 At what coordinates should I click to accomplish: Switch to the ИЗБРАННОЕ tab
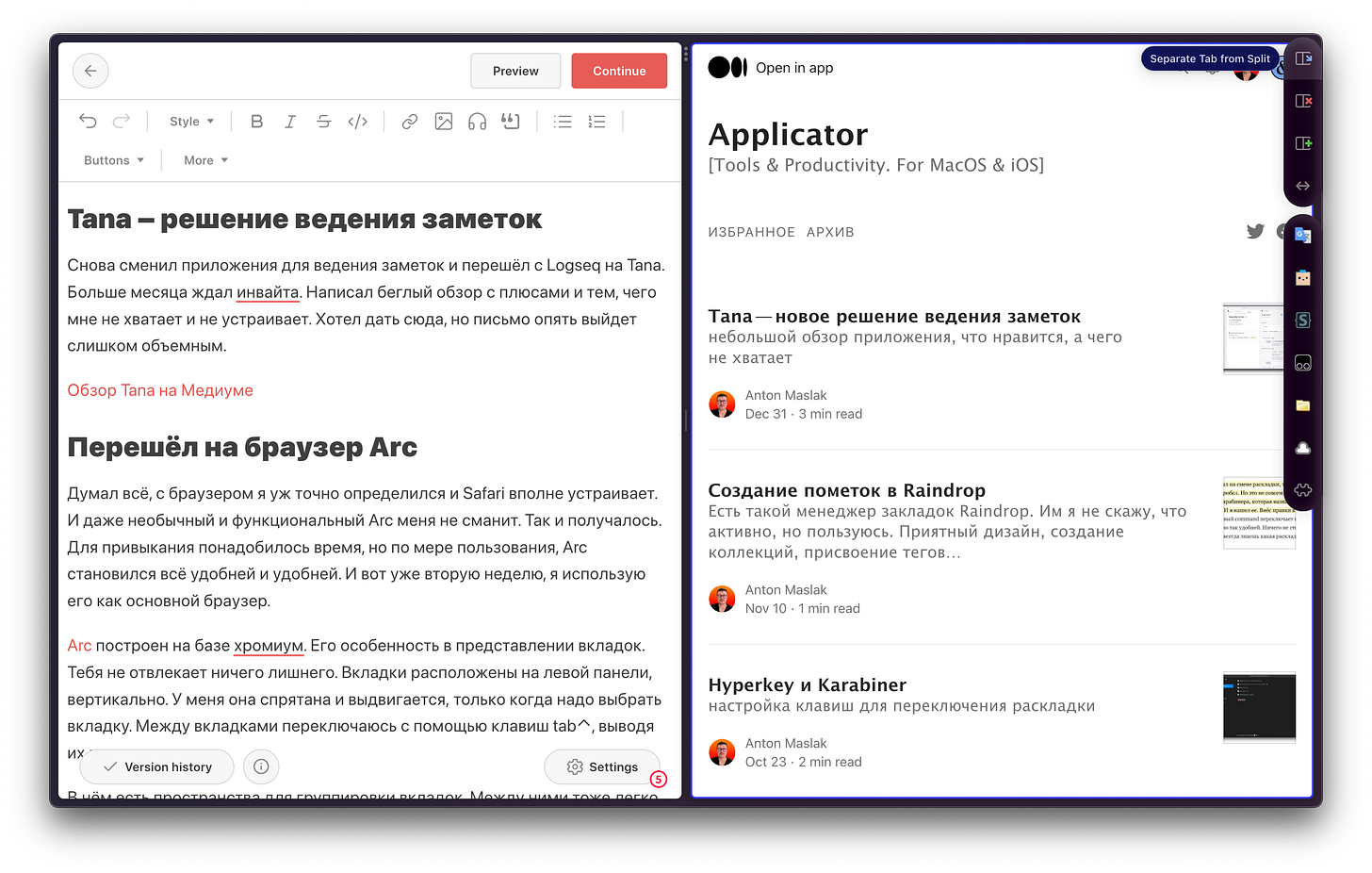click(751, 232)
